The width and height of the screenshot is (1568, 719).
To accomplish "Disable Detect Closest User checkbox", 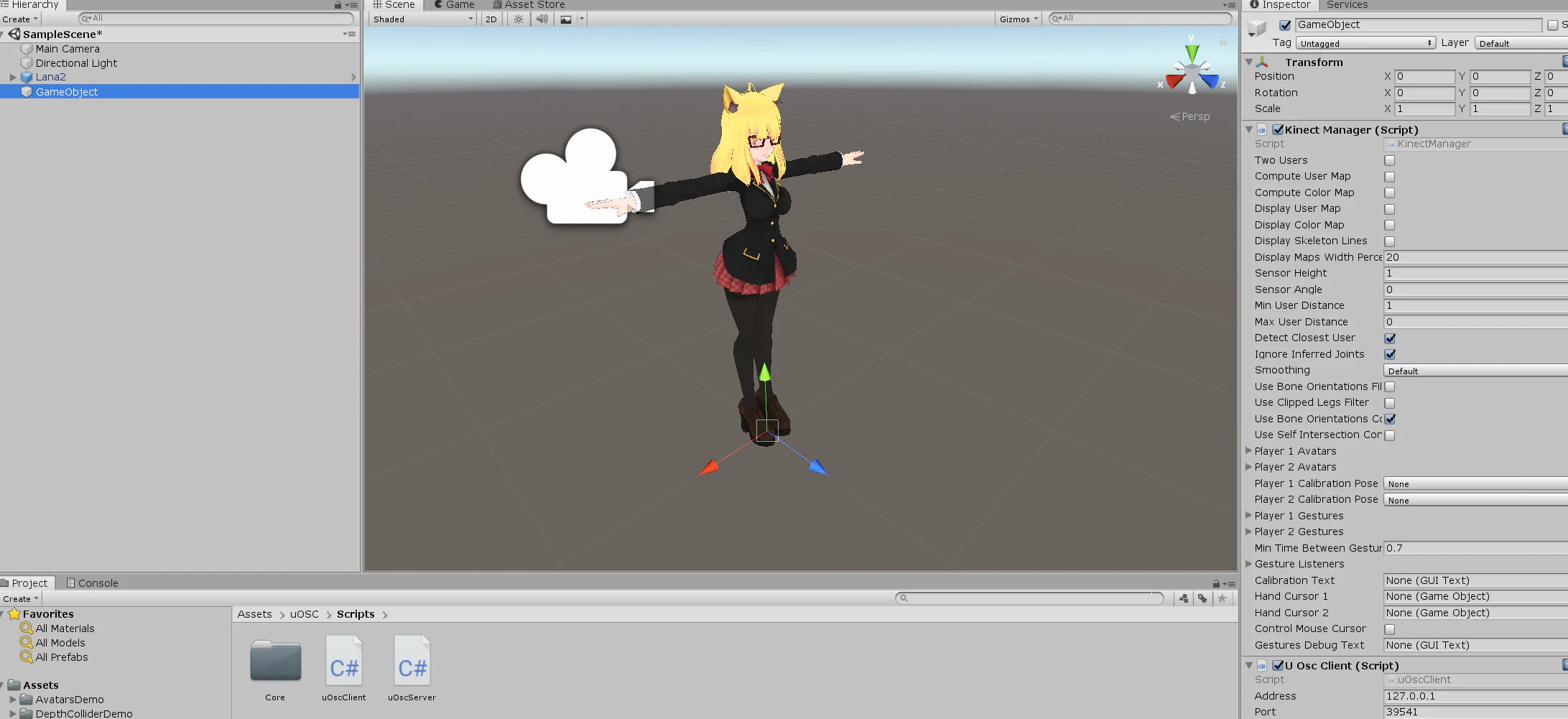I will [x=1390, y=338].
